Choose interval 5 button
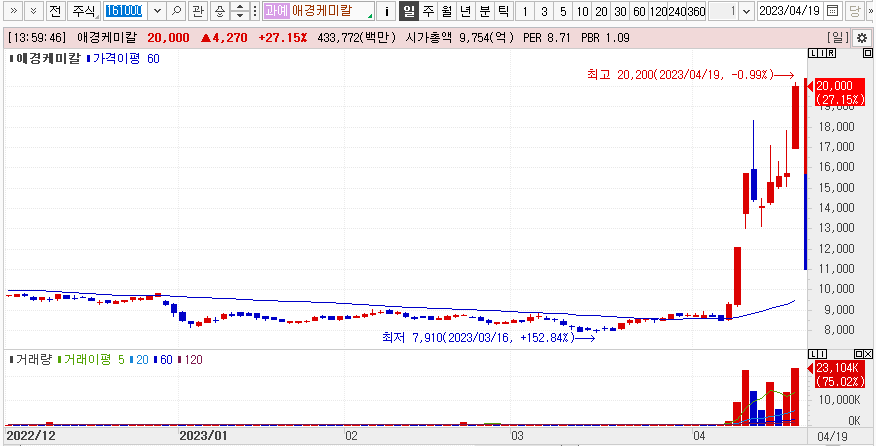 563,11
